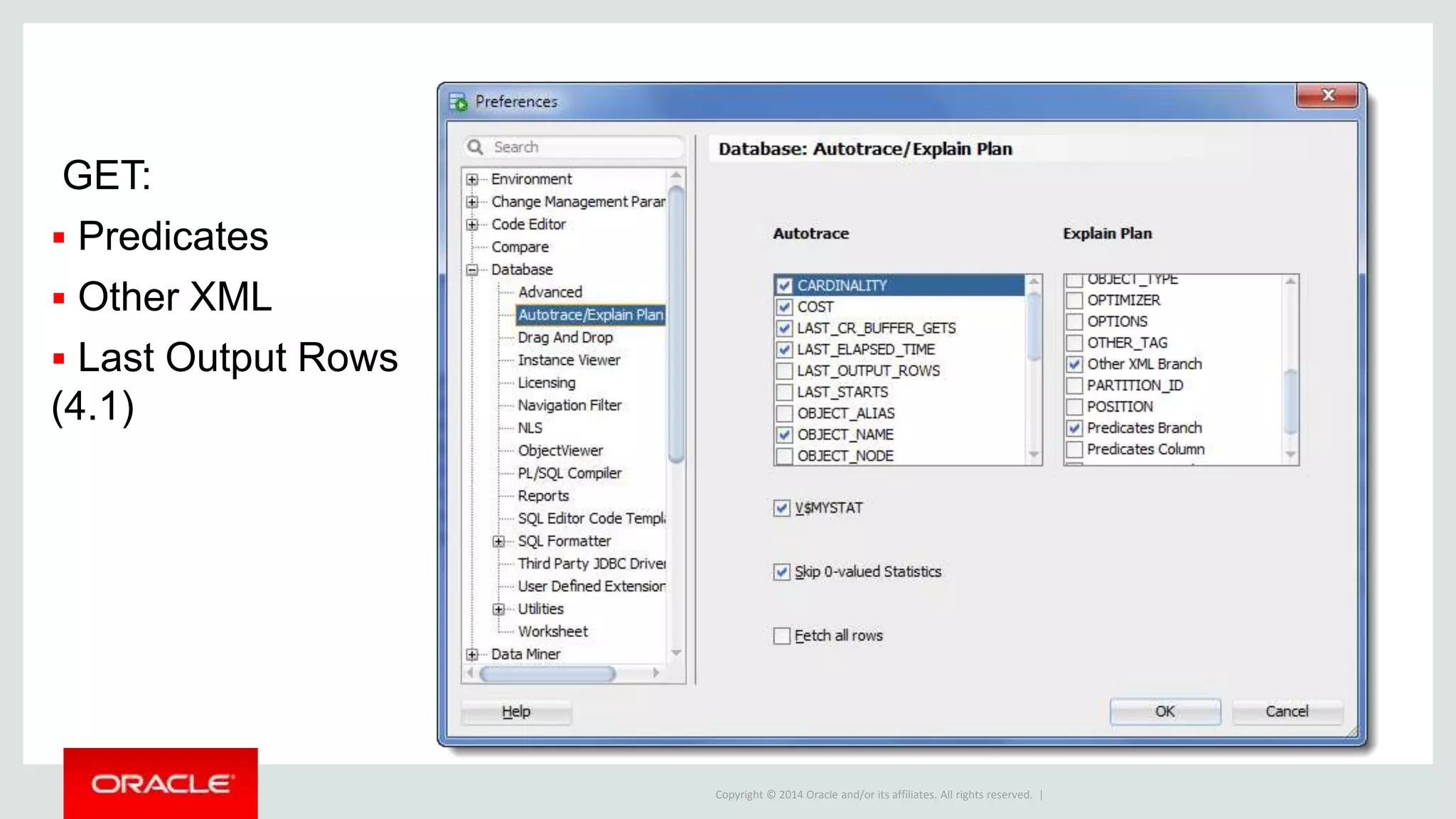Expand the Environment tree node
The width and height of the screenshot is (1456, 819).
tap(472, 179)
